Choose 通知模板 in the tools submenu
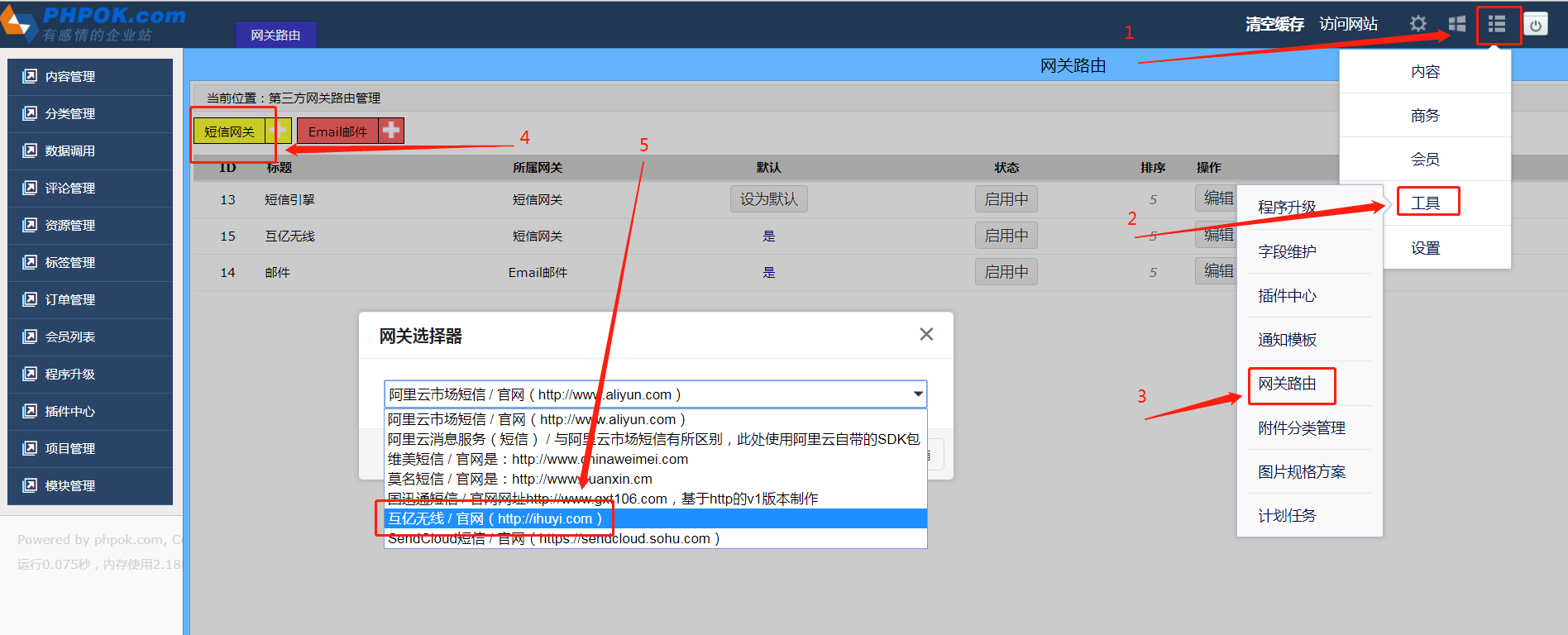The width and height of the screenshot is (1568, 635). pos(1287,339)
